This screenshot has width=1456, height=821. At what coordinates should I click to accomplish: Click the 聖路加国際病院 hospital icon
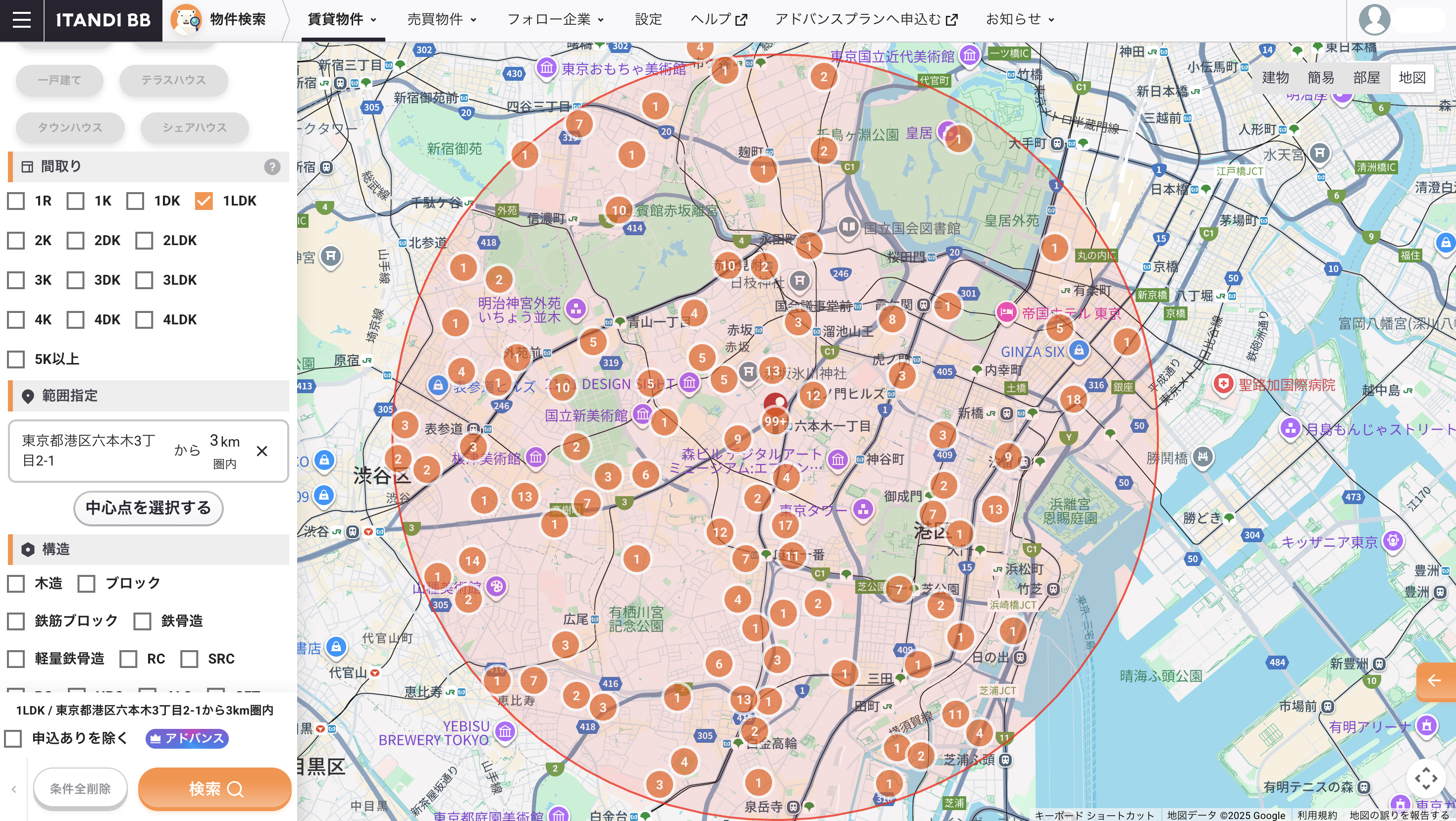(x=1223, y=385)
